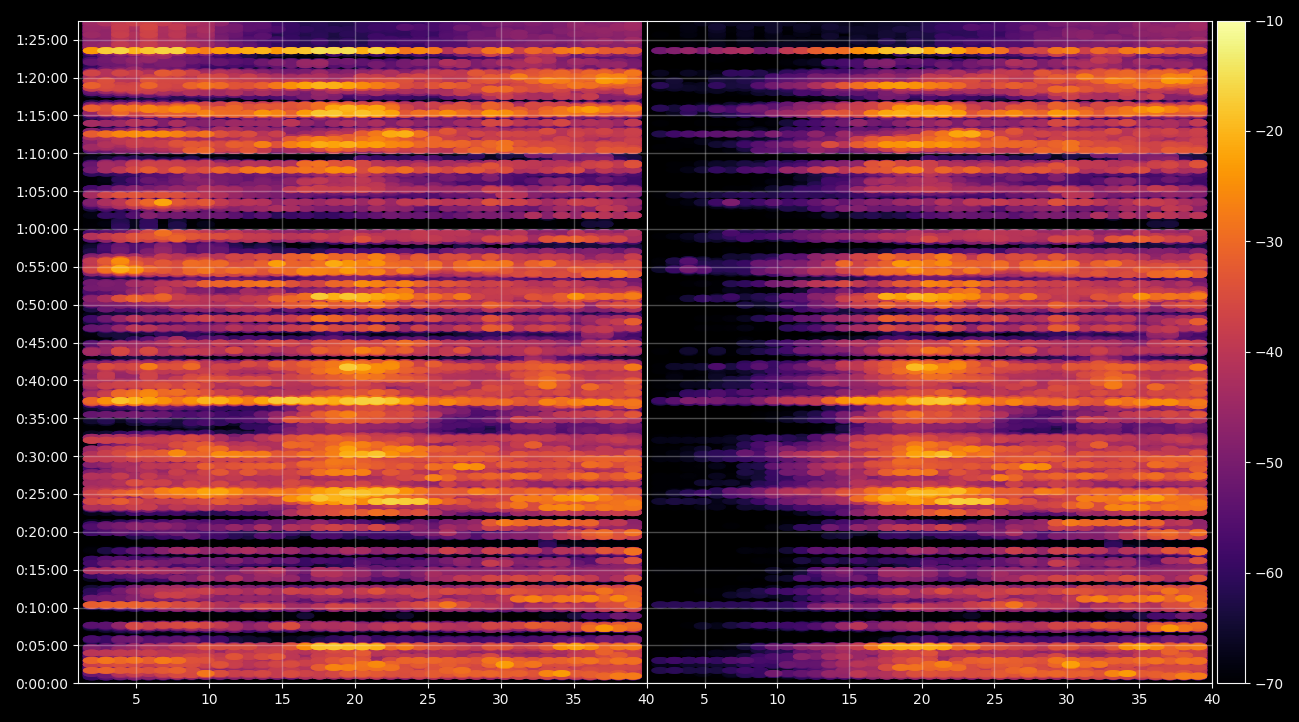Image resolution: width=1299 pixels, height=722 pixels.
Task: Select the 0:30:00 tick label
Action: click(x=43, y=457)
